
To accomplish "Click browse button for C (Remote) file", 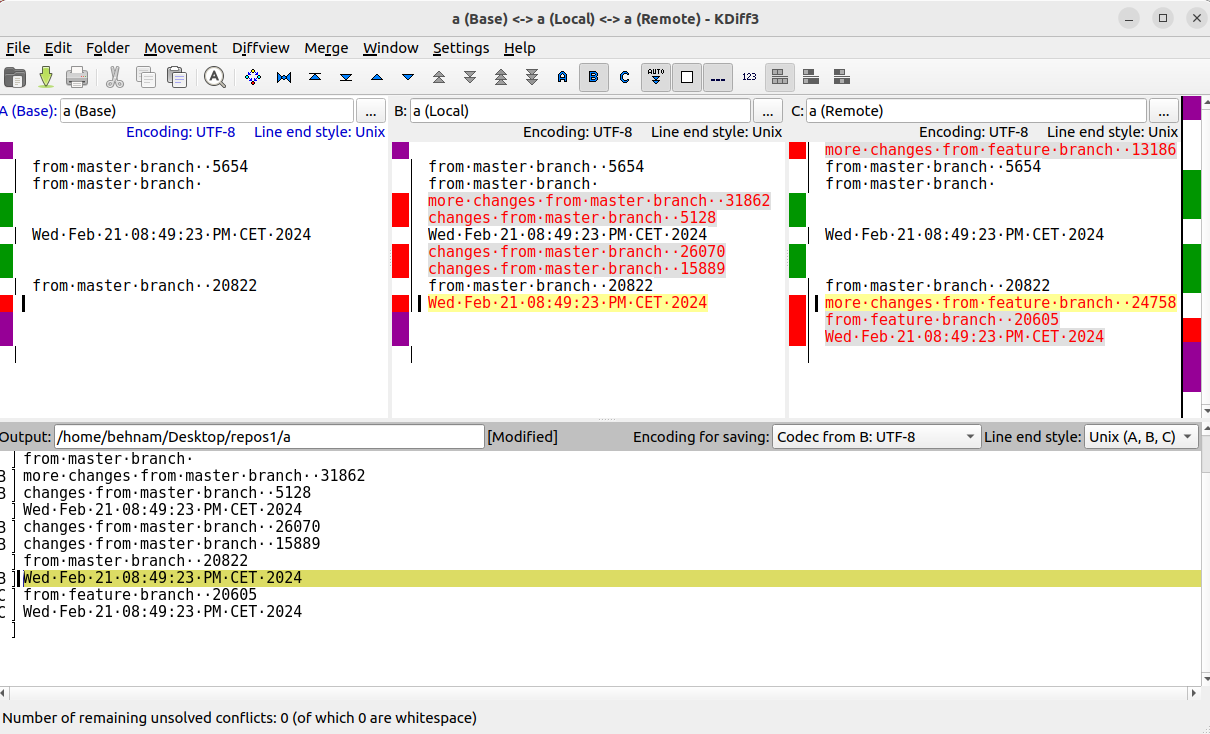I will point(1164,111).
